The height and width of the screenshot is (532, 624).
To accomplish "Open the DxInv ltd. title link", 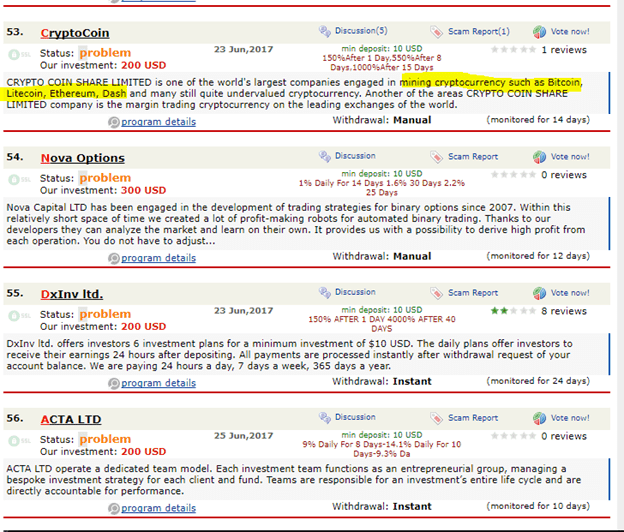I will [x=72, y=294].
